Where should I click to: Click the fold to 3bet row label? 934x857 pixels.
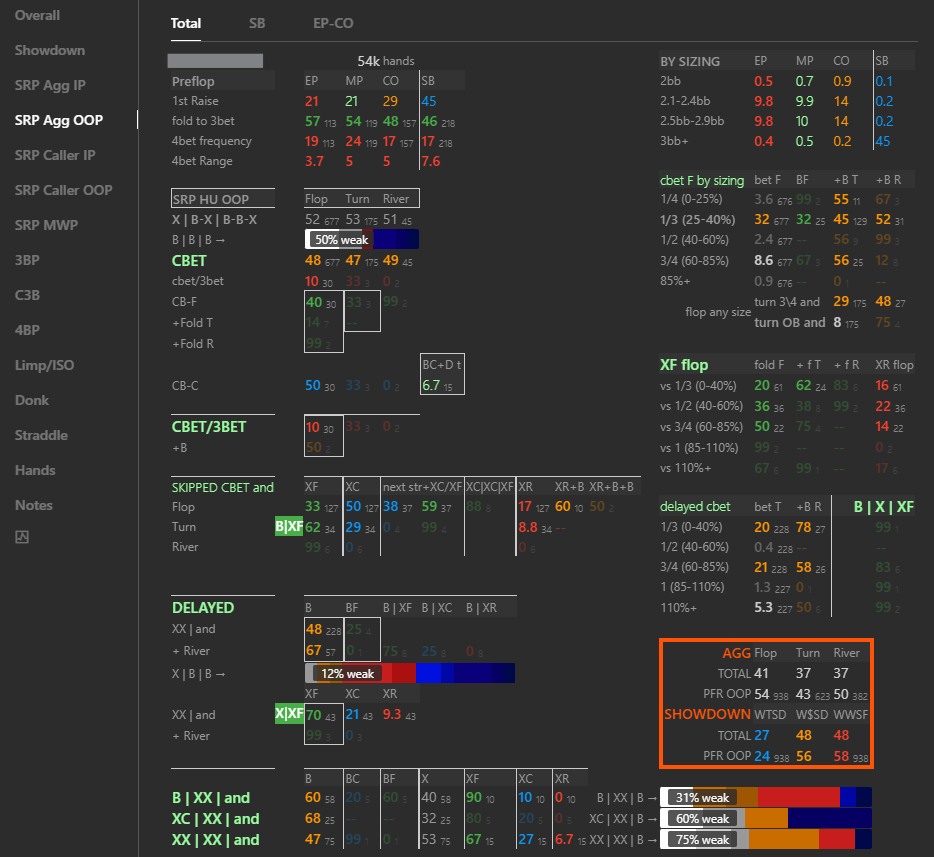pos(203,121)
